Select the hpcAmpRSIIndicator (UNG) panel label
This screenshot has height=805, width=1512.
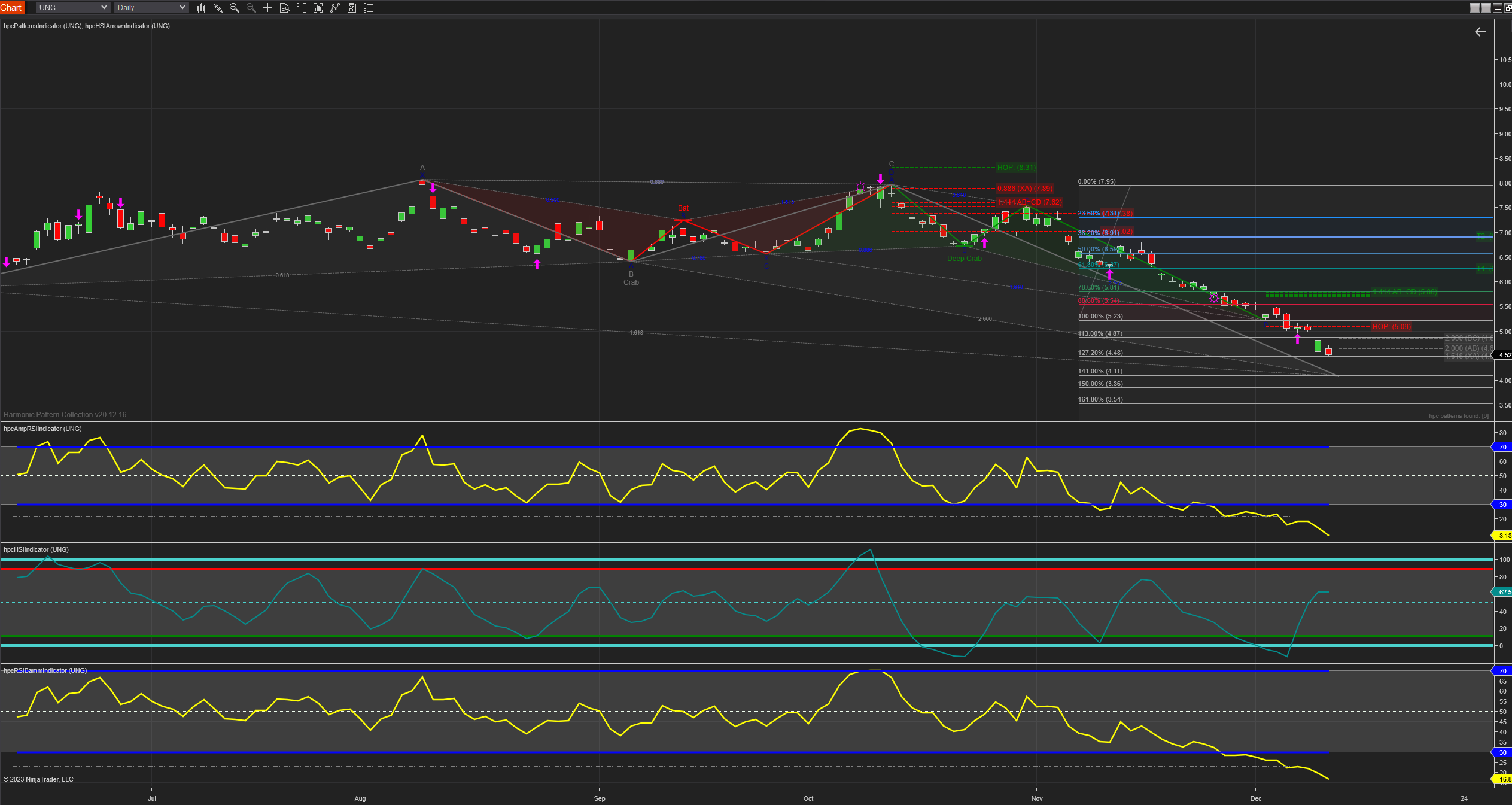point(42,429)
